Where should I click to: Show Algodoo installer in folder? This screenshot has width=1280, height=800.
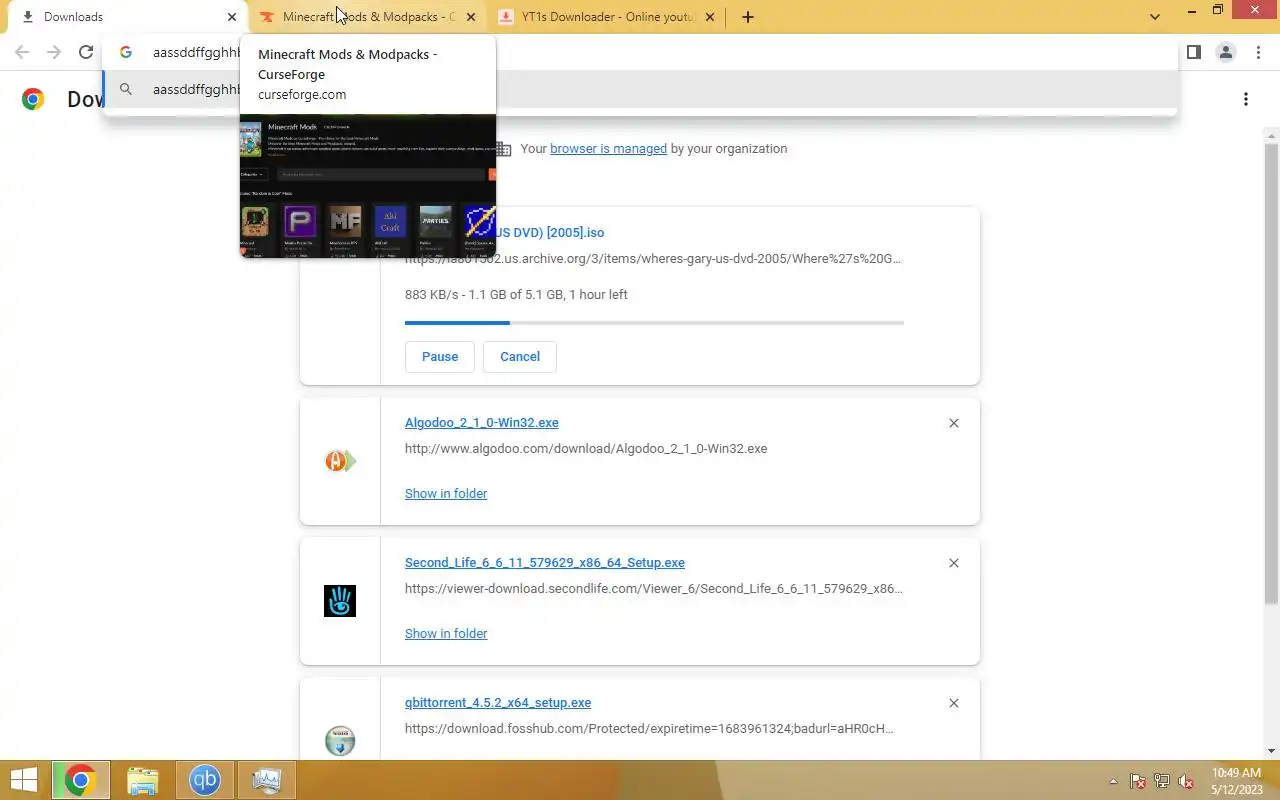pyautogui.click(x=446, y=493)
